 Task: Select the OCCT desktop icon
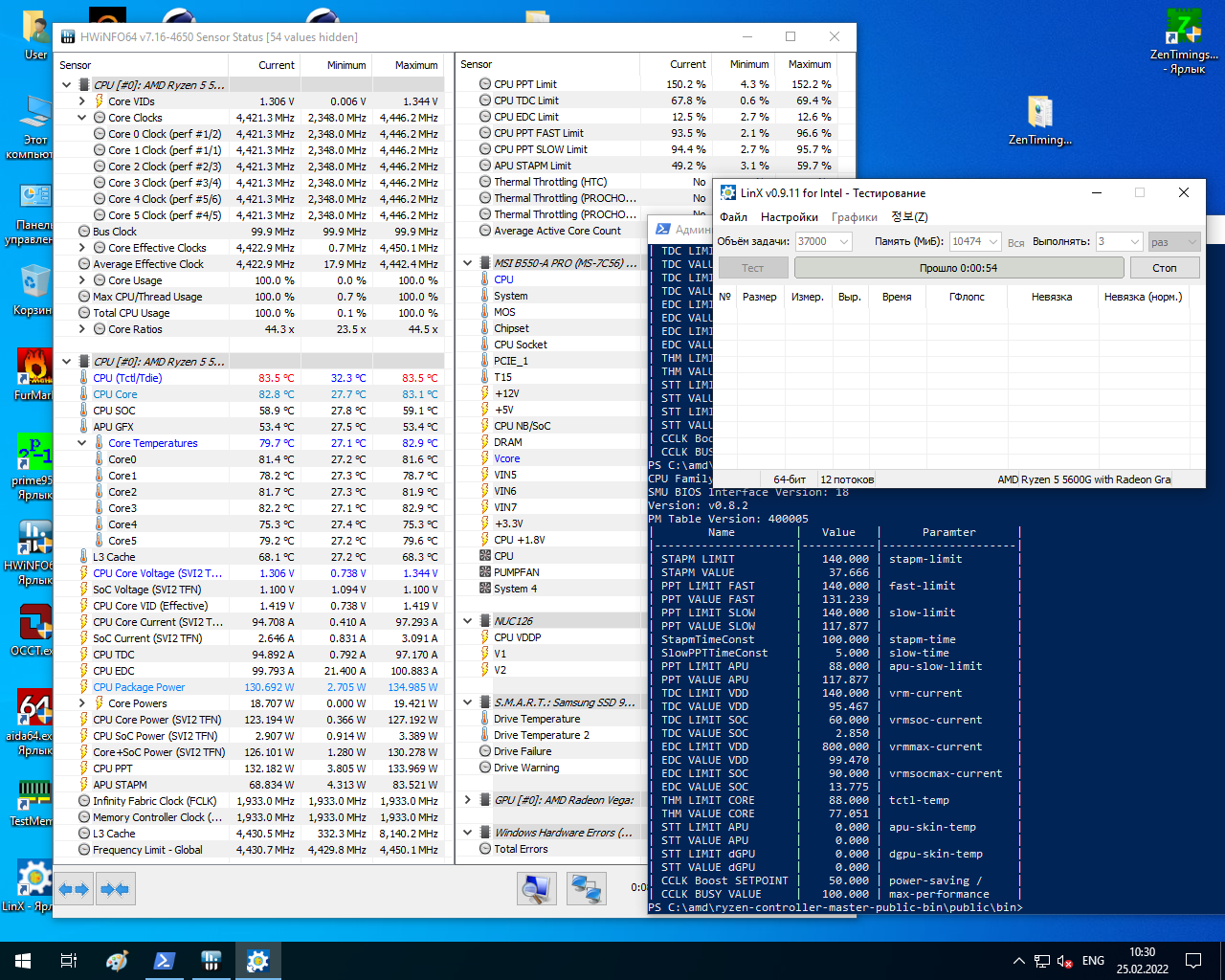(33, 629)
